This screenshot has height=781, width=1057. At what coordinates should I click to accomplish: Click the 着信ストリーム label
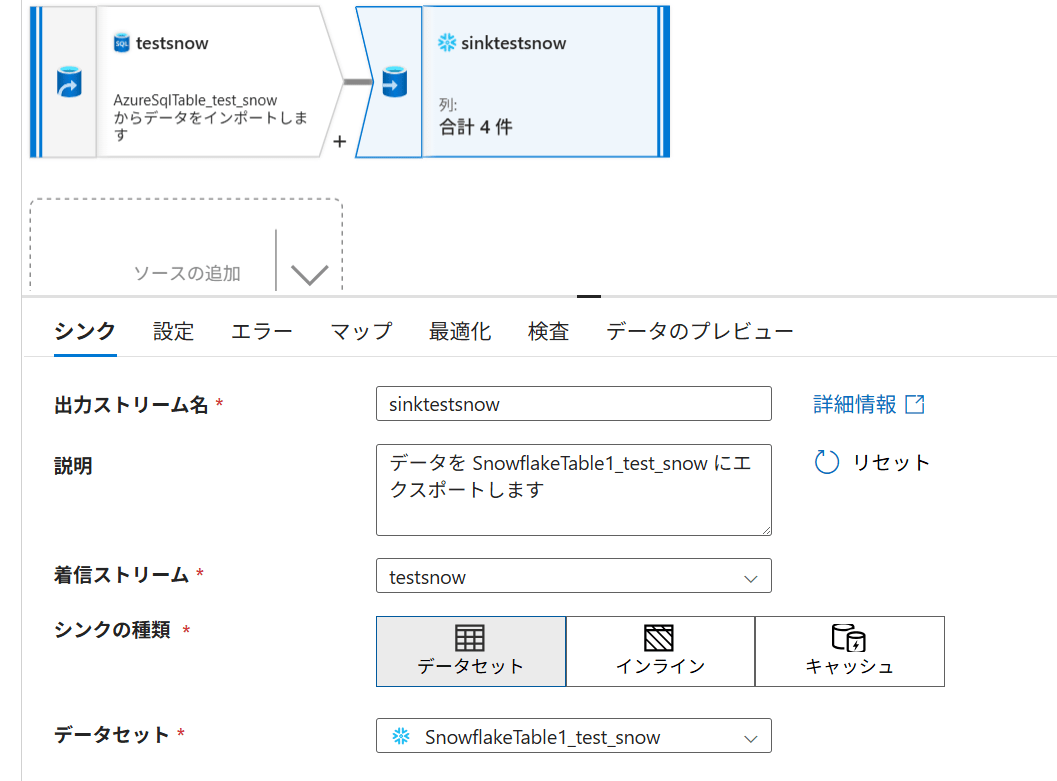121,574
